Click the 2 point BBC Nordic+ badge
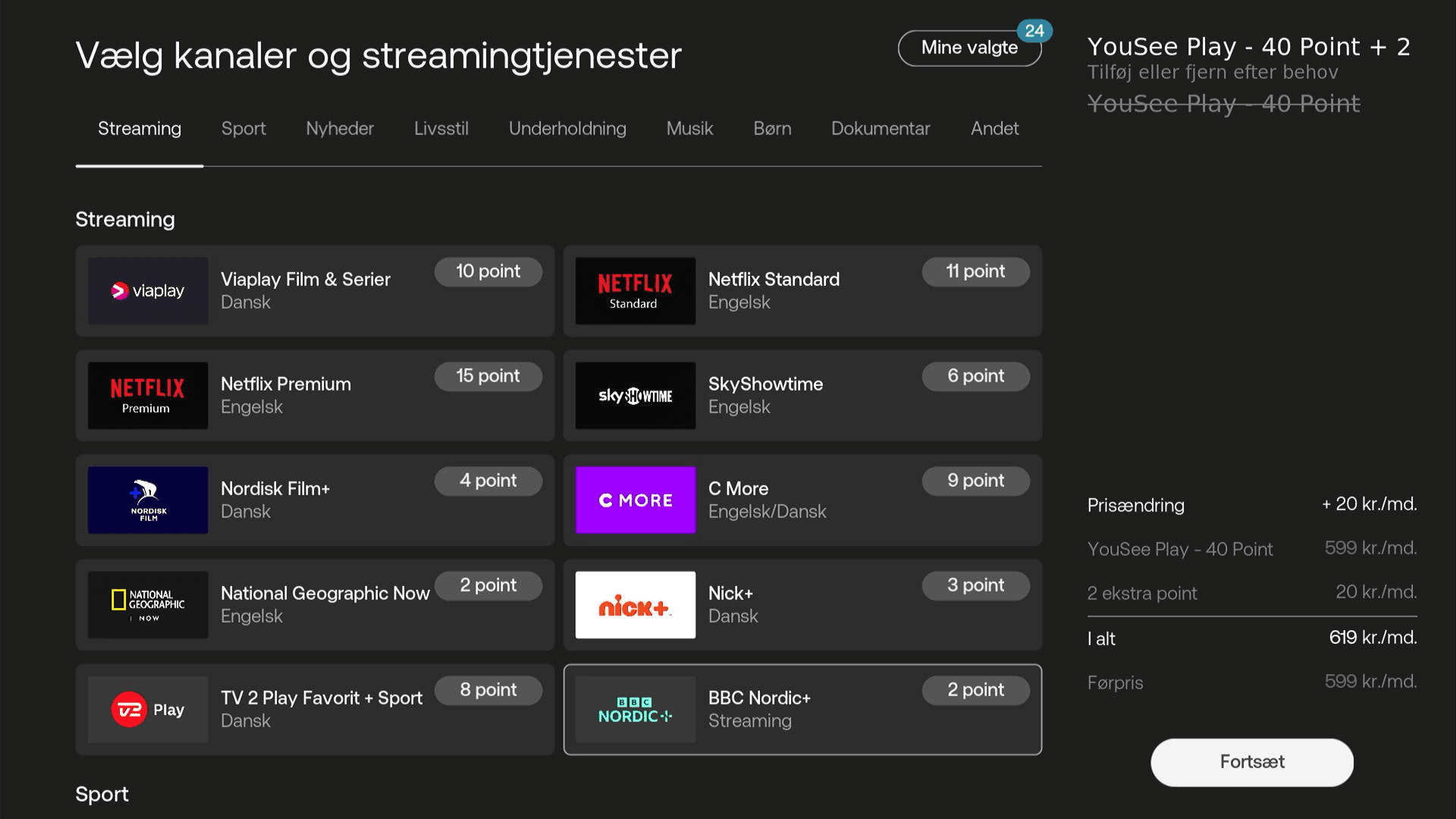 [976, 690]
